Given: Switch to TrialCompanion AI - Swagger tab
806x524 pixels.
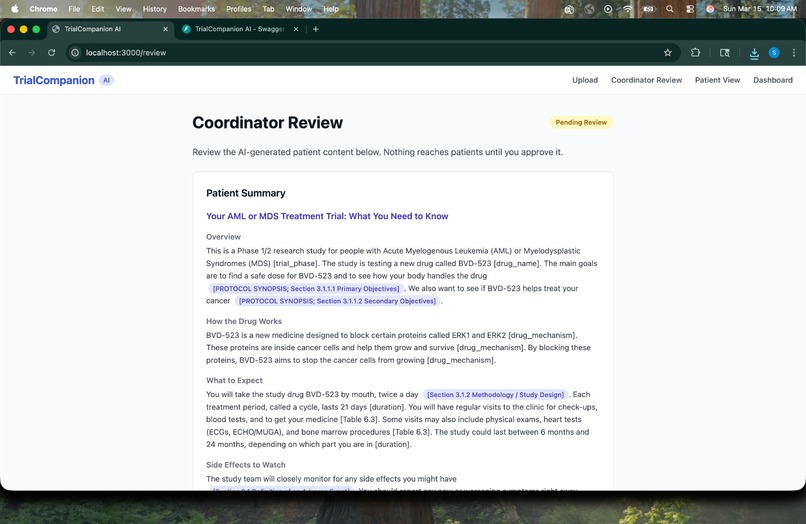Looking at the screenshot, I should click(x=240, y=29).
